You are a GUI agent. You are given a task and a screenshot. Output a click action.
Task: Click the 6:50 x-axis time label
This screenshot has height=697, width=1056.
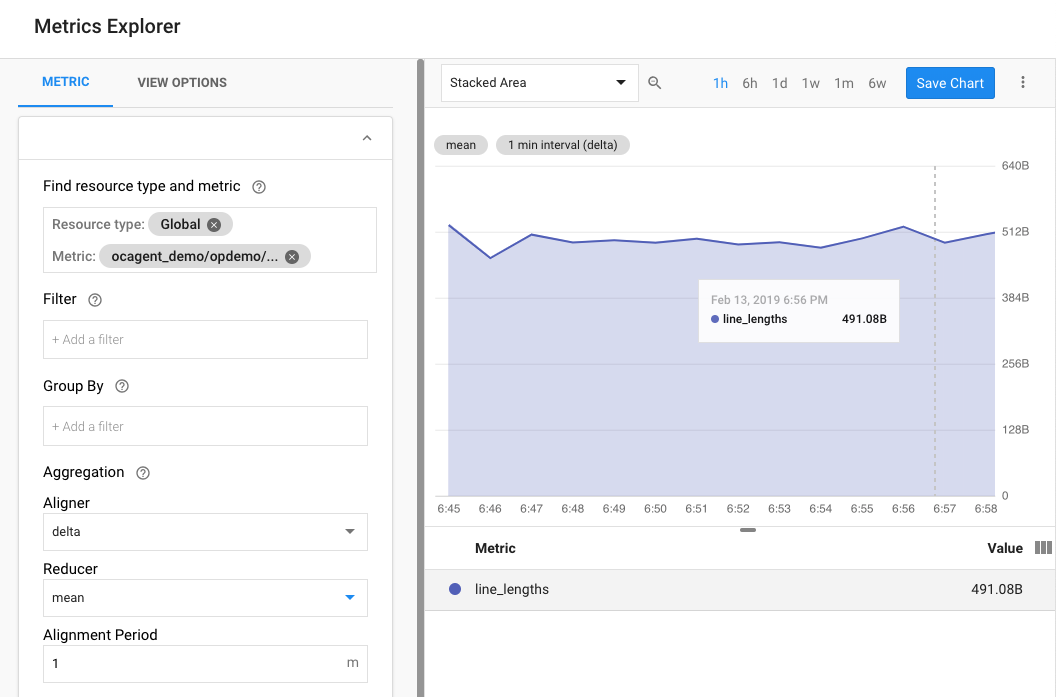[x=655, y=509]
